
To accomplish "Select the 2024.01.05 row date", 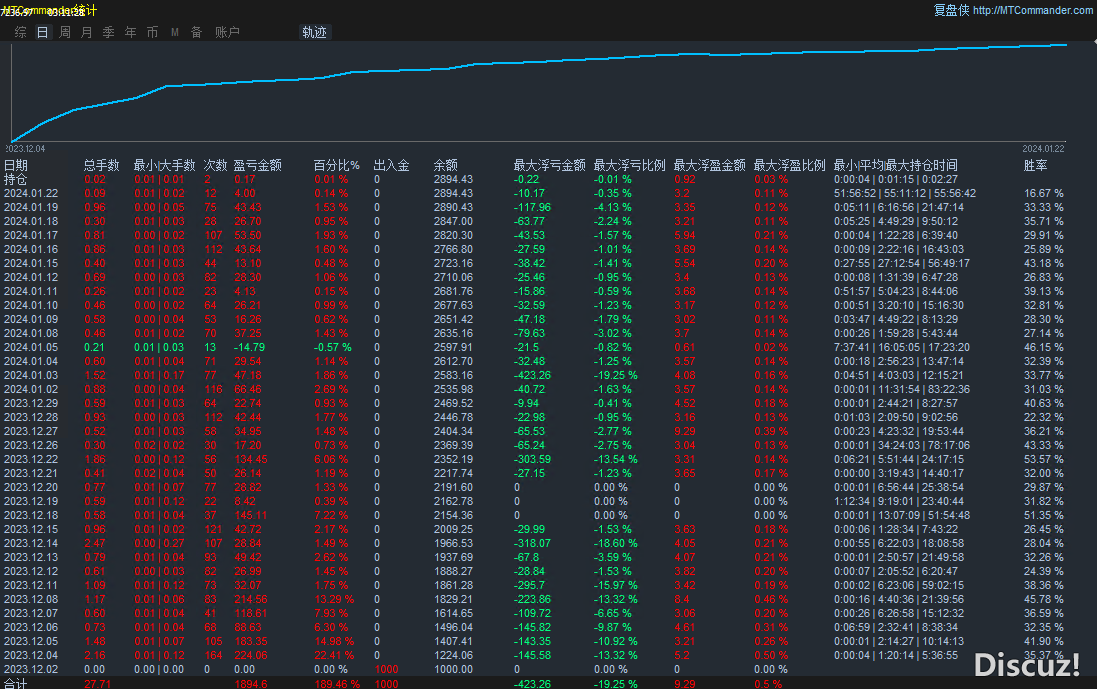I will pos(31,347).
